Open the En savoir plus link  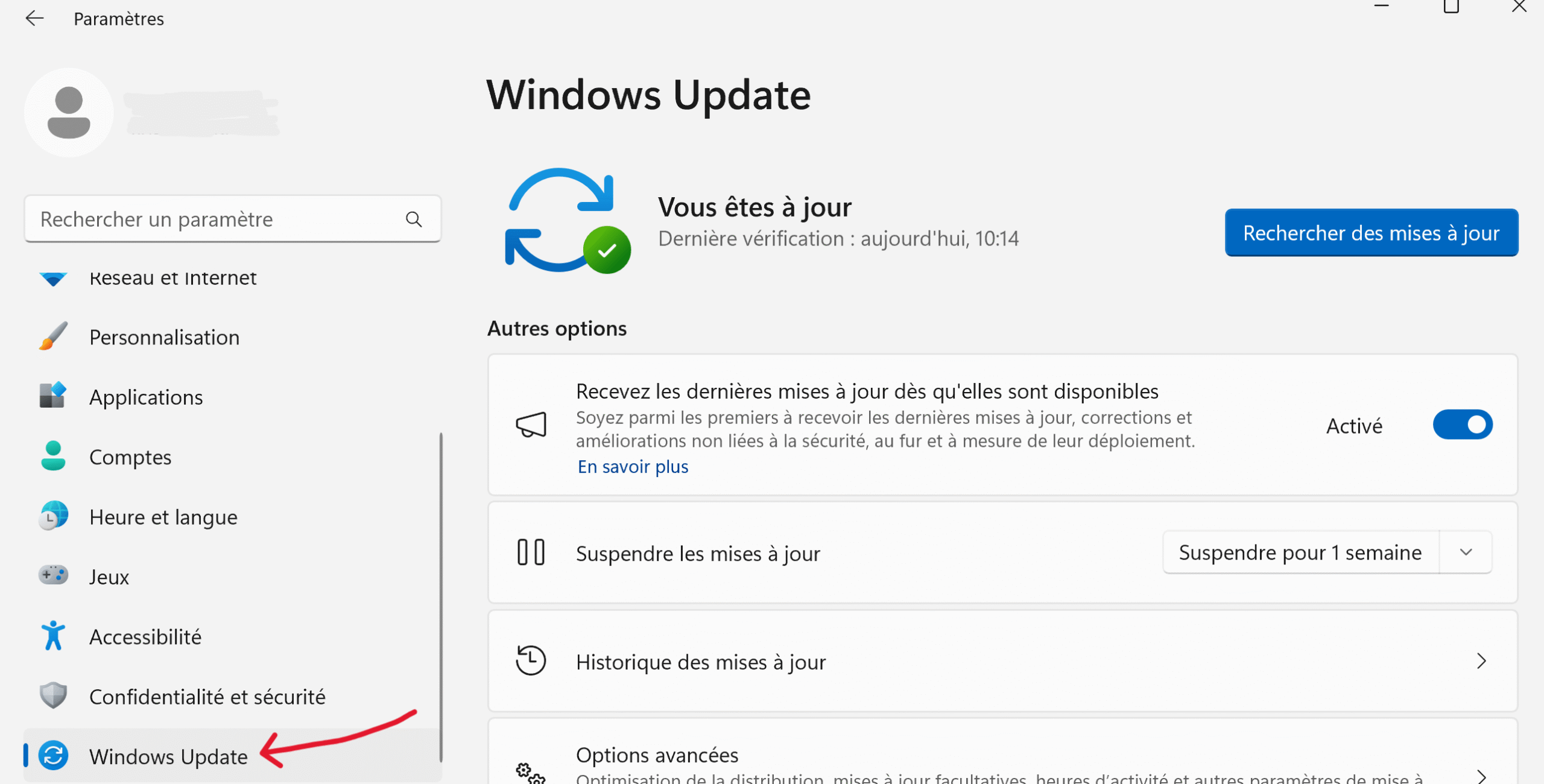point(633,467)
